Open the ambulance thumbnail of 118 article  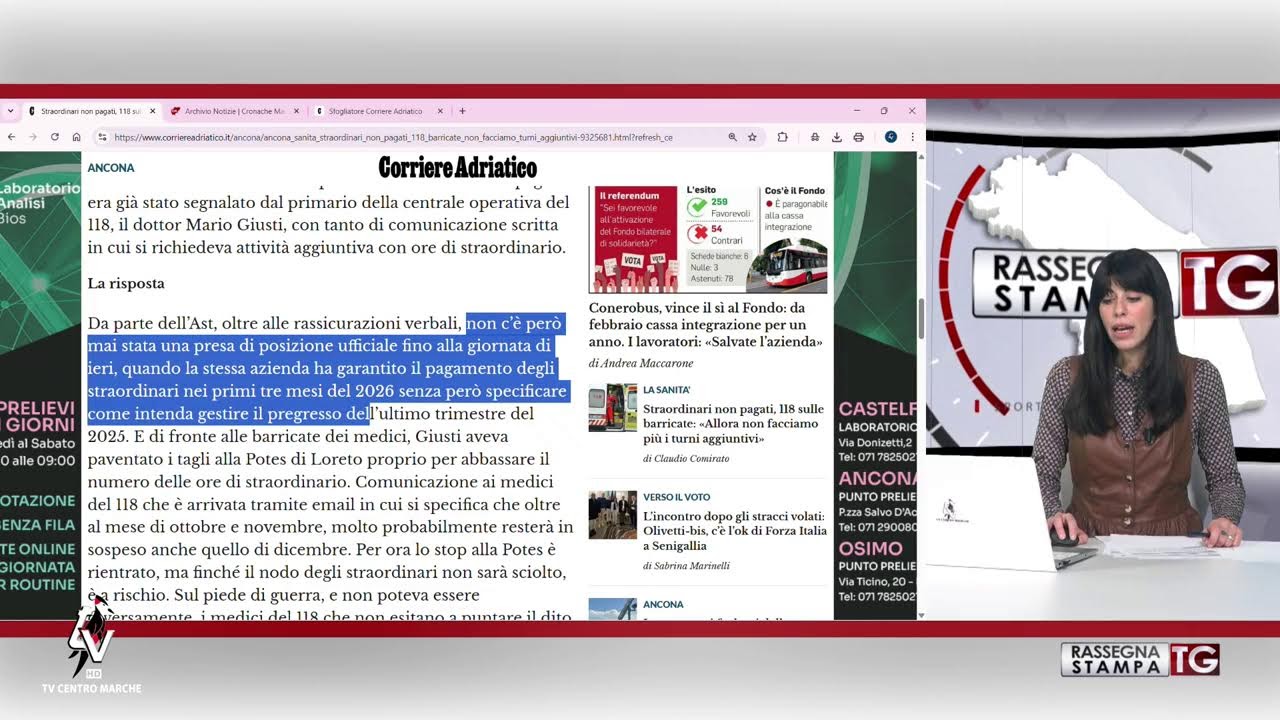tap(612, 407)
